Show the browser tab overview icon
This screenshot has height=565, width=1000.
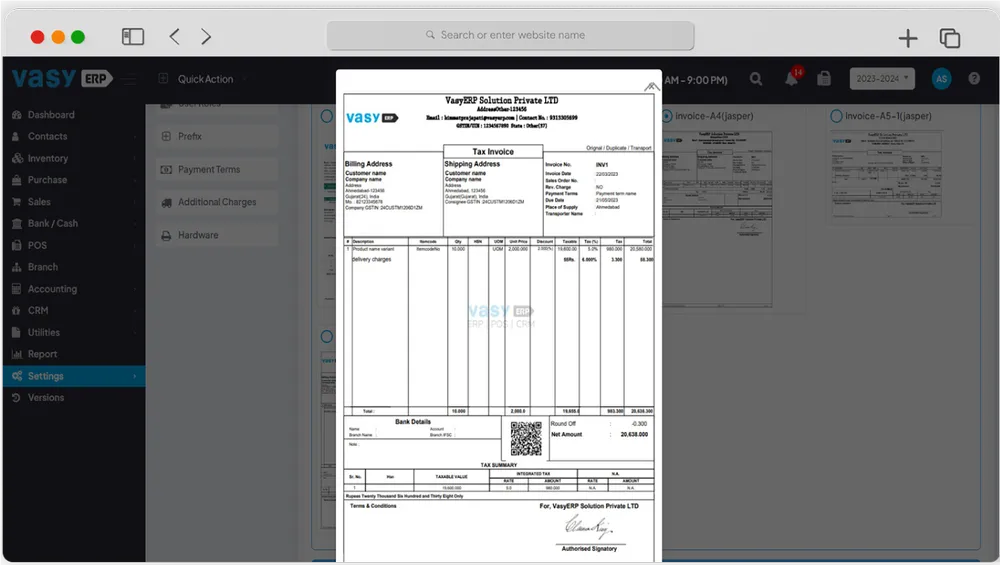click(x=950, y=38)
